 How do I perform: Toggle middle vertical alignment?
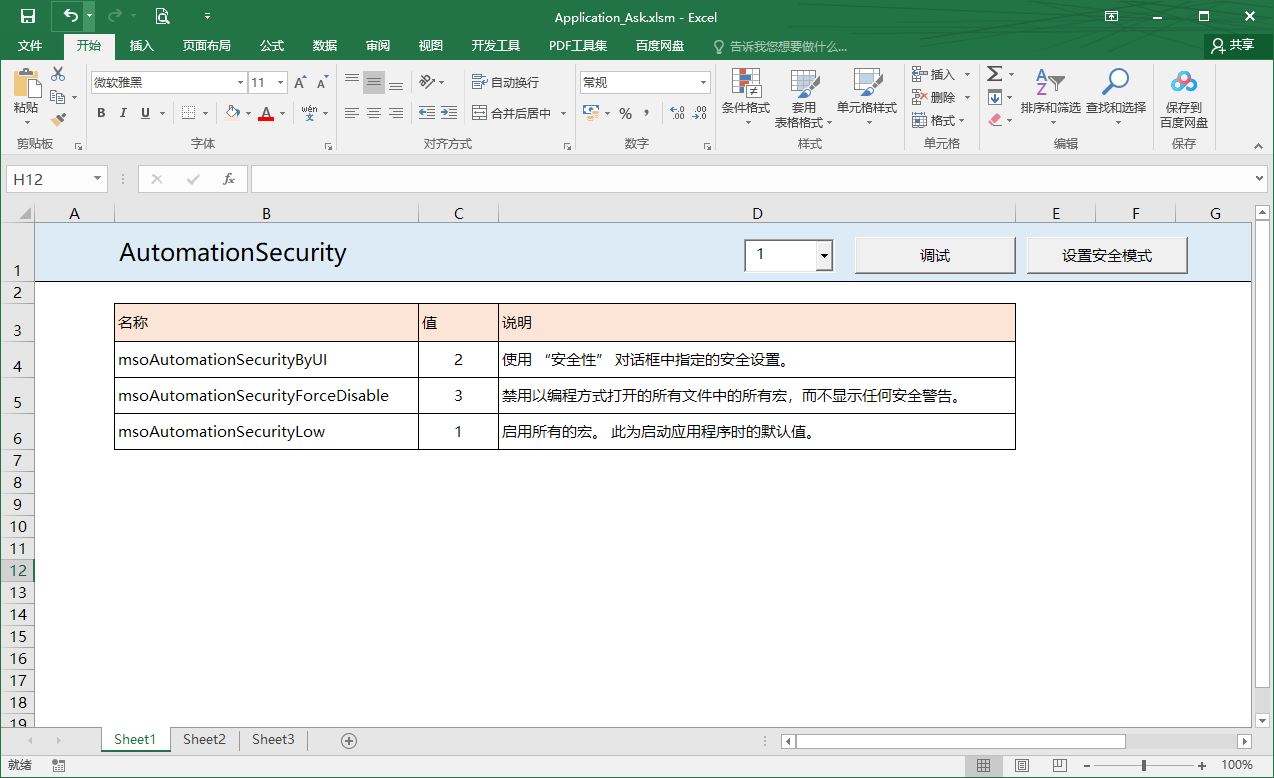374,82
